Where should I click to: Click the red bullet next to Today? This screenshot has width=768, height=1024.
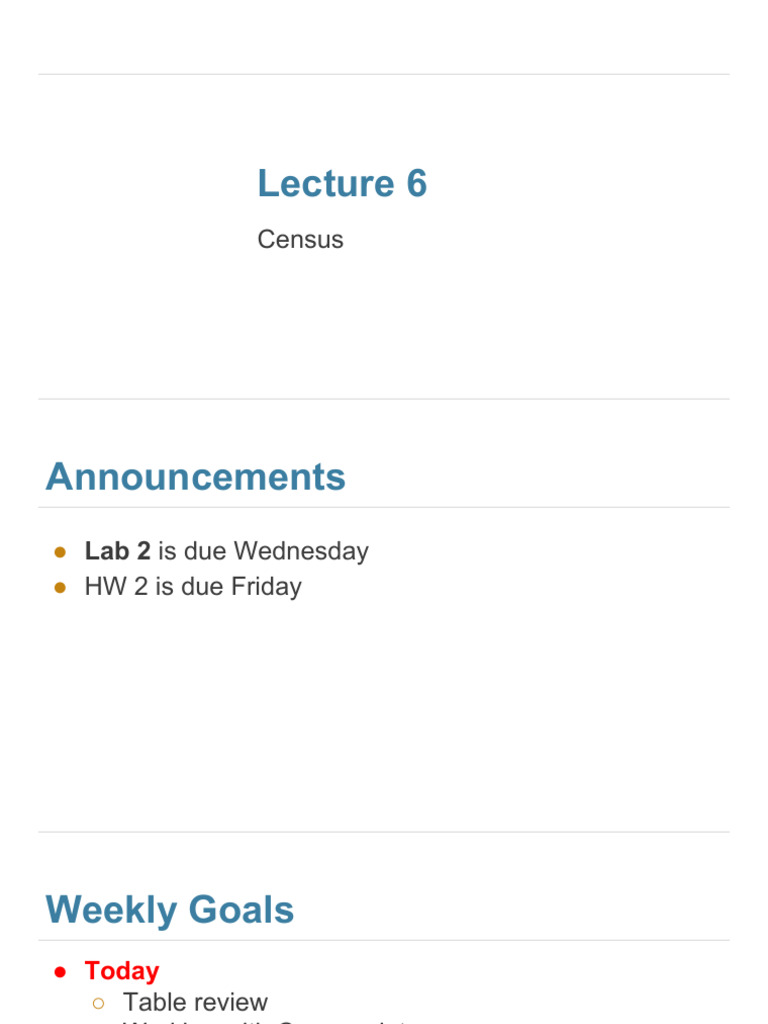pos(60,972)
